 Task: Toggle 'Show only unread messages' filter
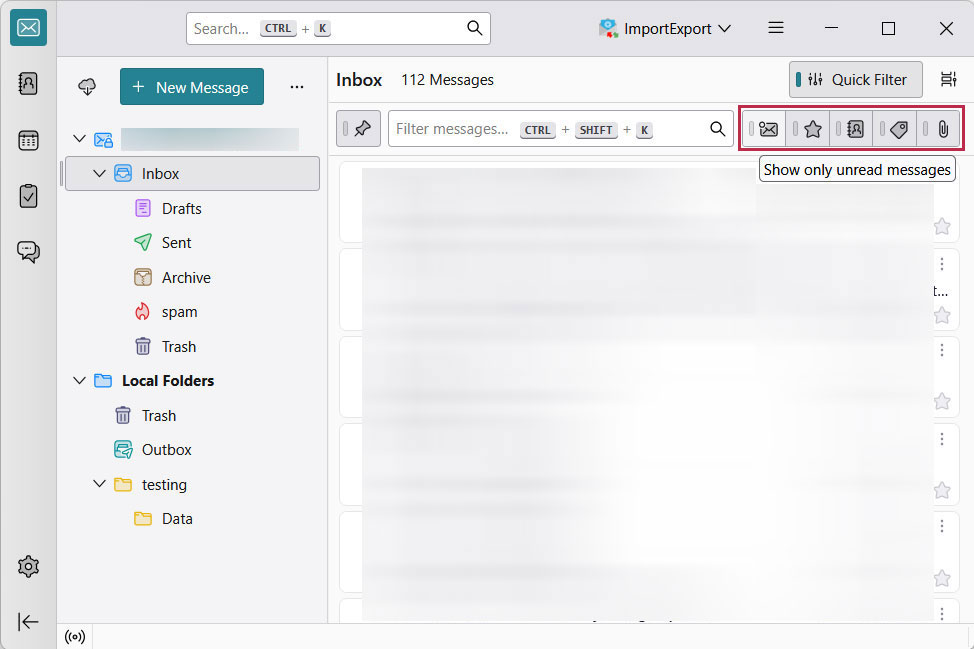pyautogui.click(x=765, y=128)
